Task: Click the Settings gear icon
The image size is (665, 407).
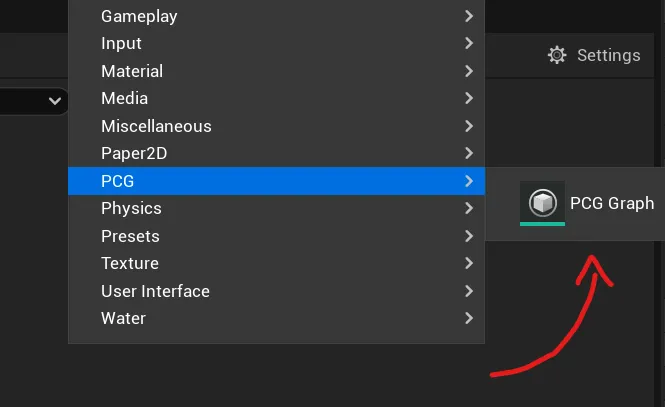Action: [557, 56]
